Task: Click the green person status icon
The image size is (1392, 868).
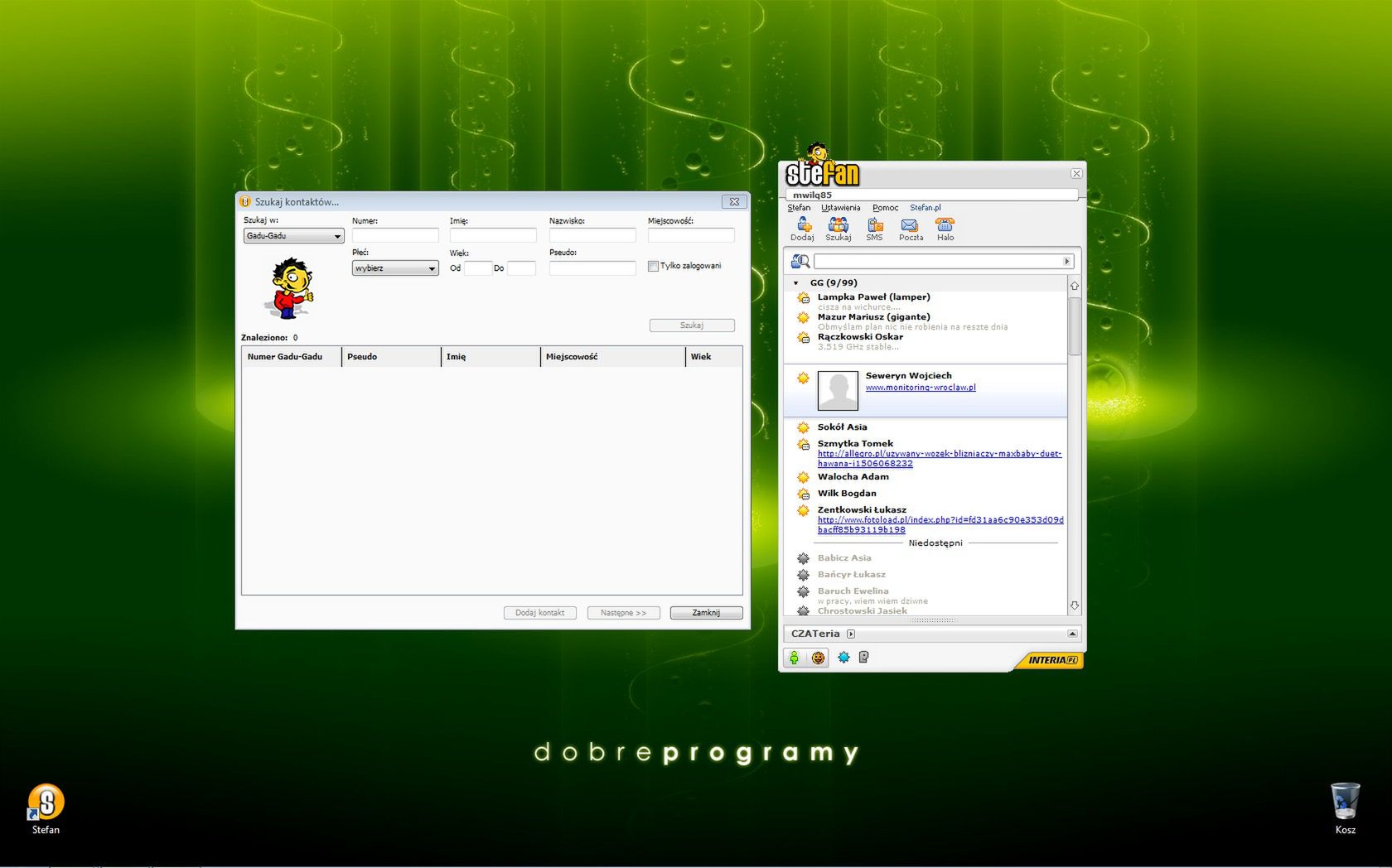Action: tap(795, 658)
